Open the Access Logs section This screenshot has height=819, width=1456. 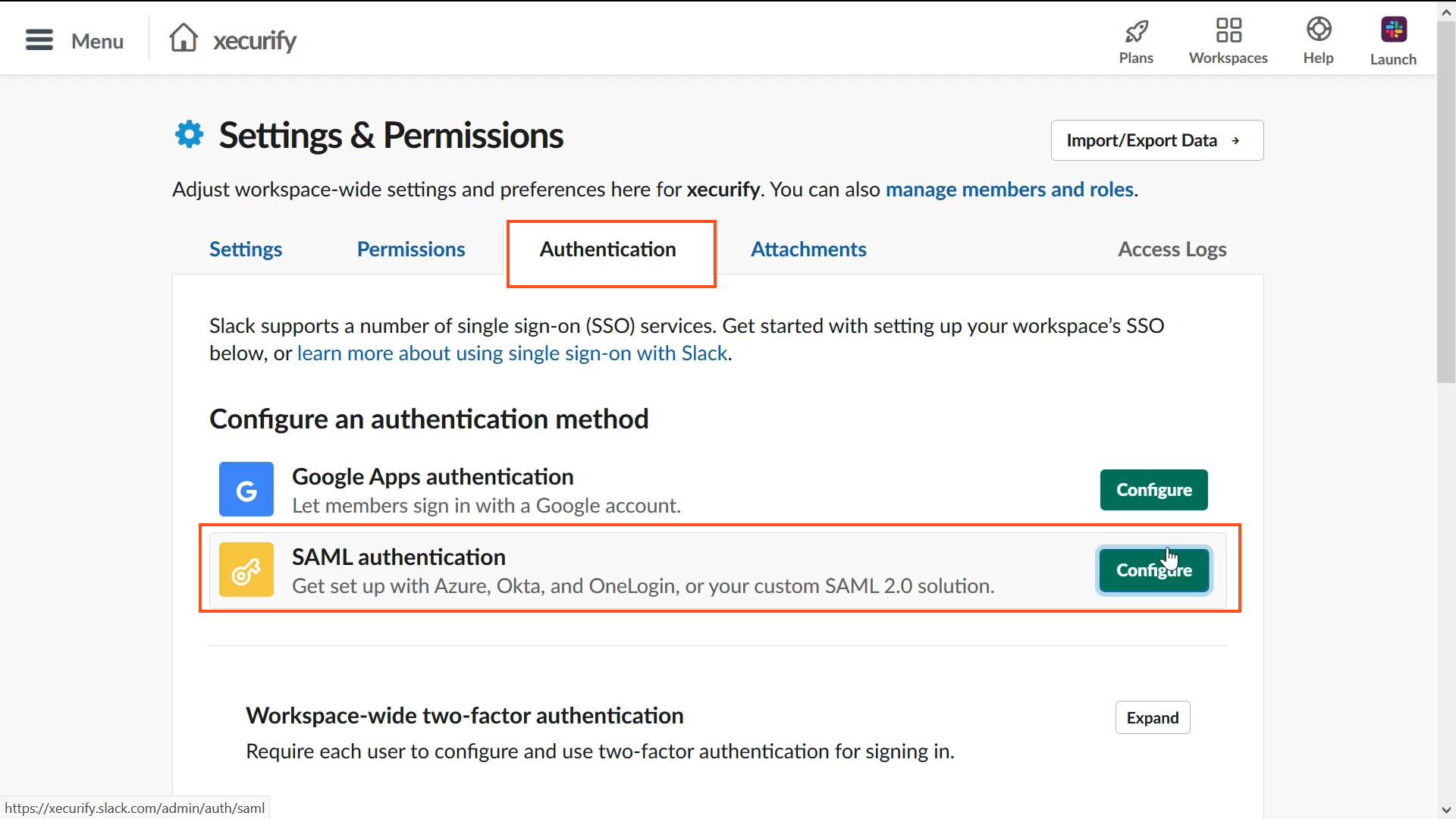click(1172, 248)
